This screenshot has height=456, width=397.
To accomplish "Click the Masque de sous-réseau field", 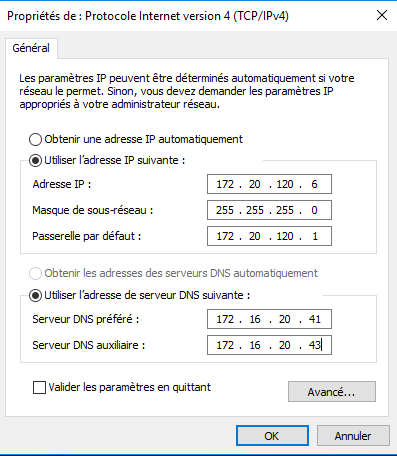I will (269, 210).
